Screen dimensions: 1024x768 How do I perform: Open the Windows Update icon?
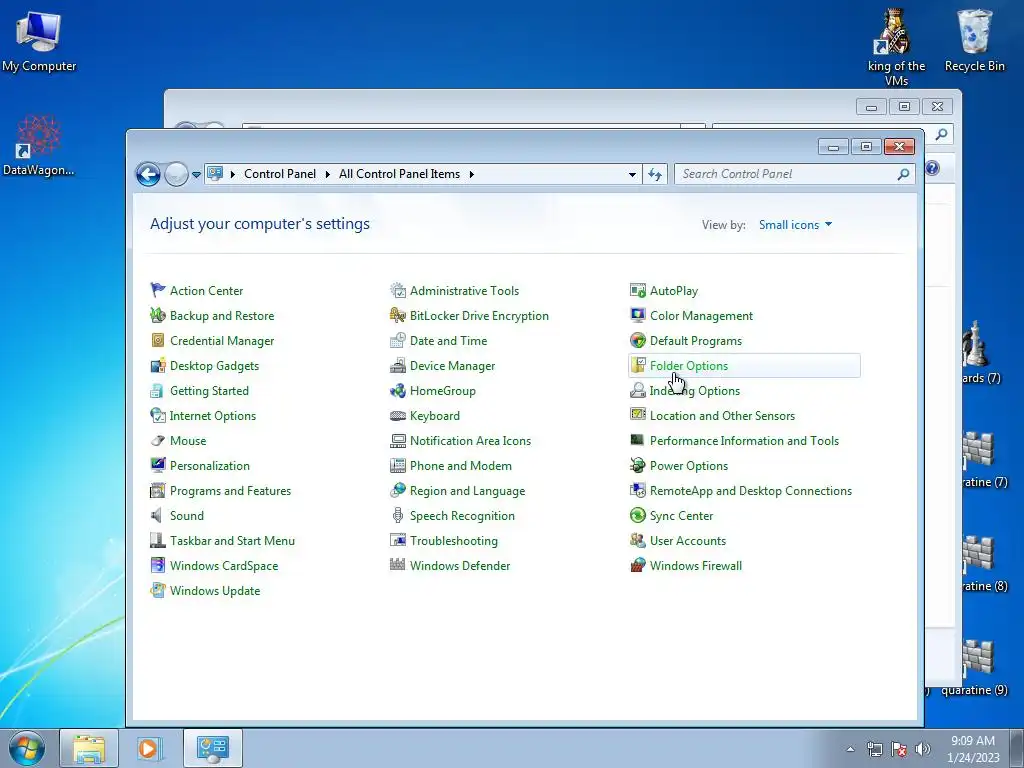[x=158, y=590]
